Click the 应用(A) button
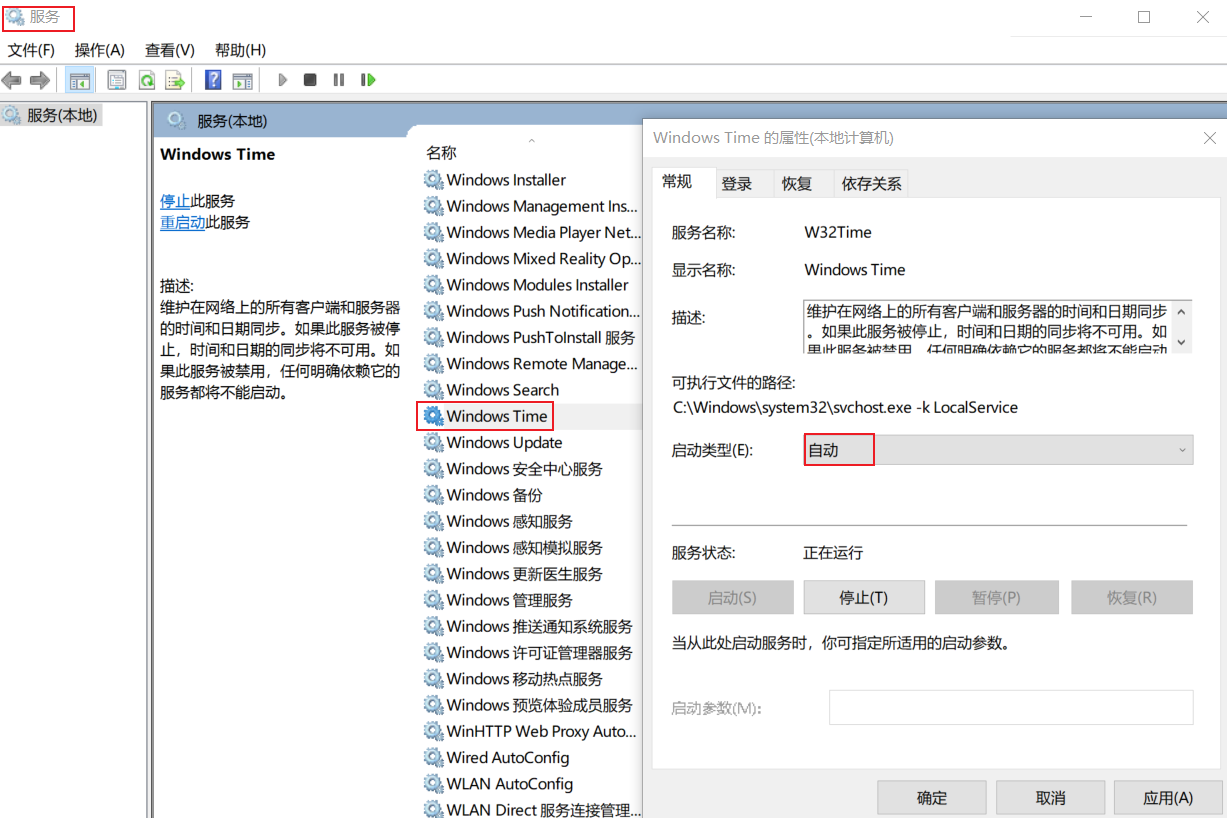Image resolution: width=1227 pixels, height=818 pixels. pyautogui.click(x=1167, y=797)
